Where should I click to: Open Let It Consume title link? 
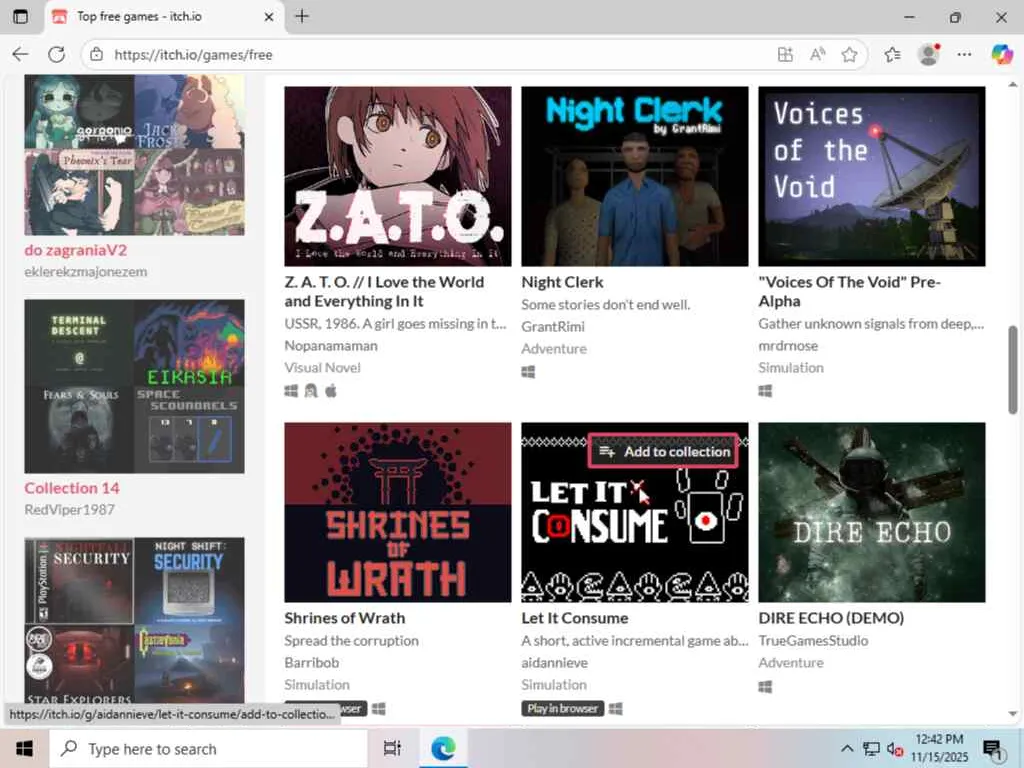pyautogui.click(x=575, y=618)
